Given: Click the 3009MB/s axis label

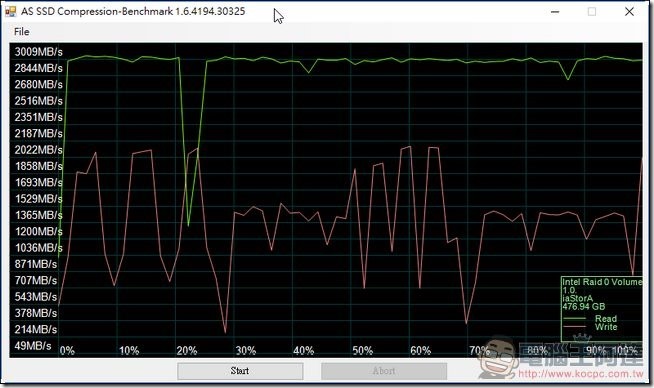Looking at the screenshot, I should point(38,52).
